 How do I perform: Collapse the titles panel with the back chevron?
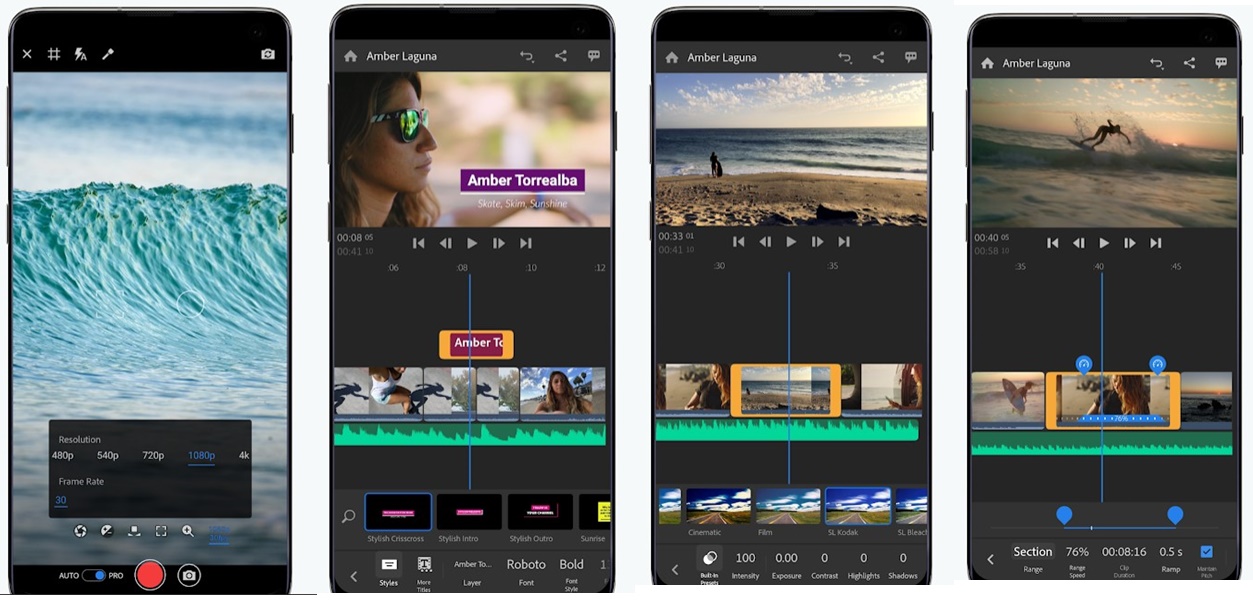[x=353, y=576]
